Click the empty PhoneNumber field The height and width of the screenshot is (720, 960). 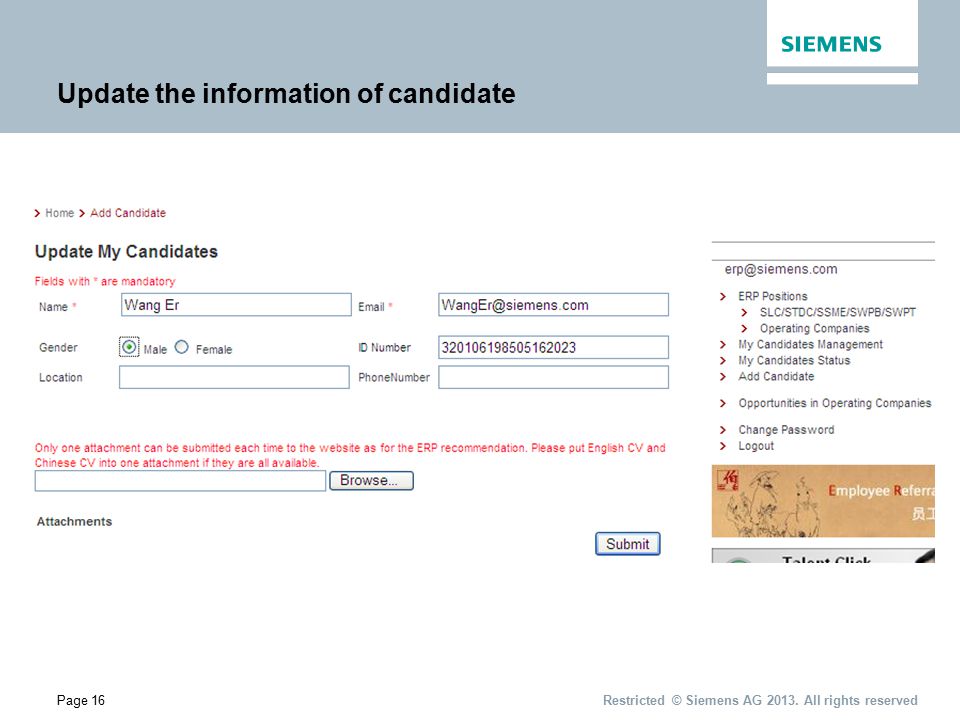tap(553, 377)
